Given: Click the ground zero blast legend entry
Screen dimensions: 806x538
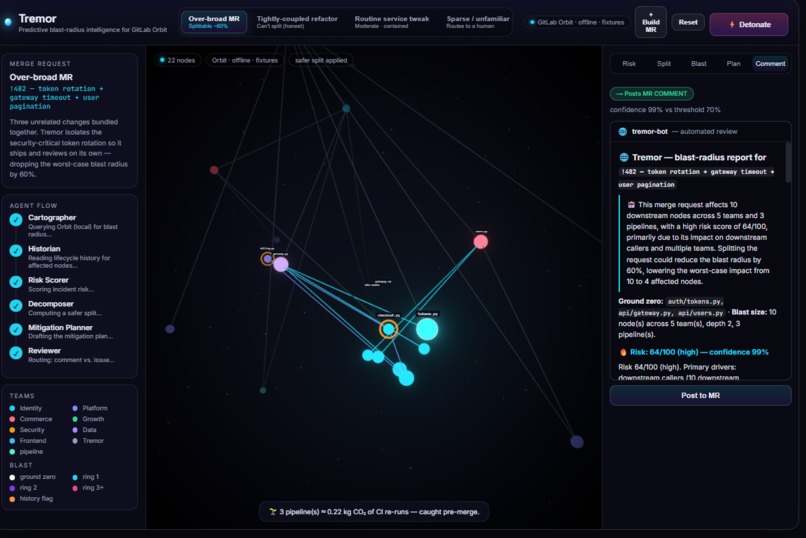Looking at the screenshot, I should (x=33, y=477).
